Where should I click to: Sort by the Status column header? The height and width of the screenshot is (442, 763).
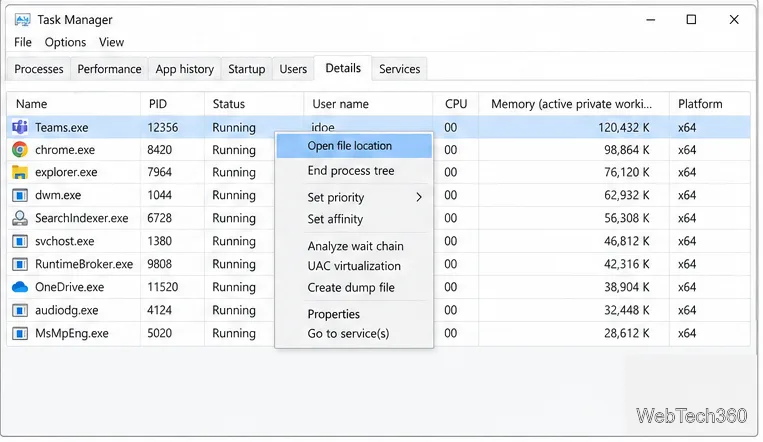(x=254, y=104)
